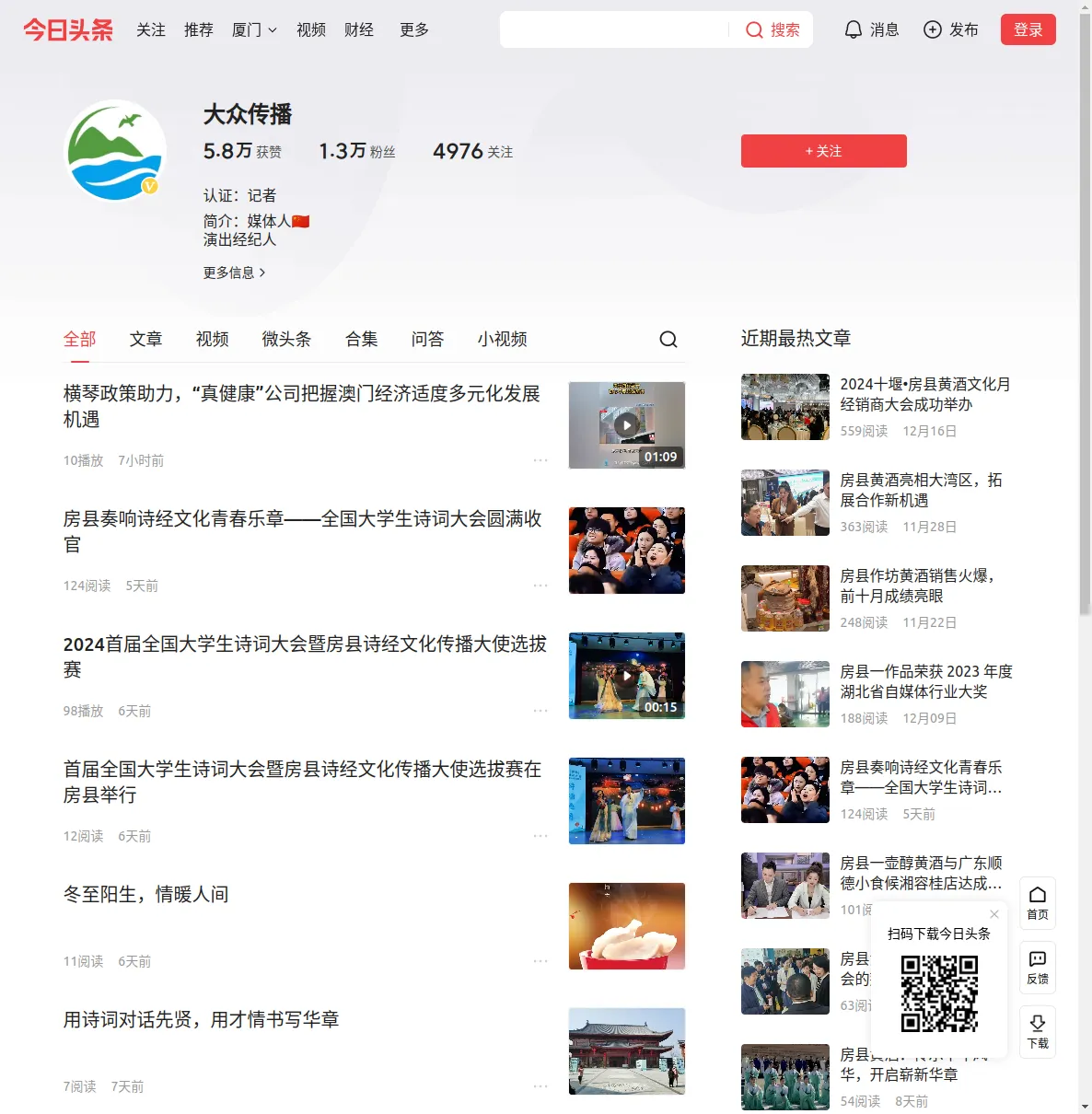Switch to the 小视频 tab
Image resolution: width=1092 pixels, height=1114 pixels.
pos(503,339)
